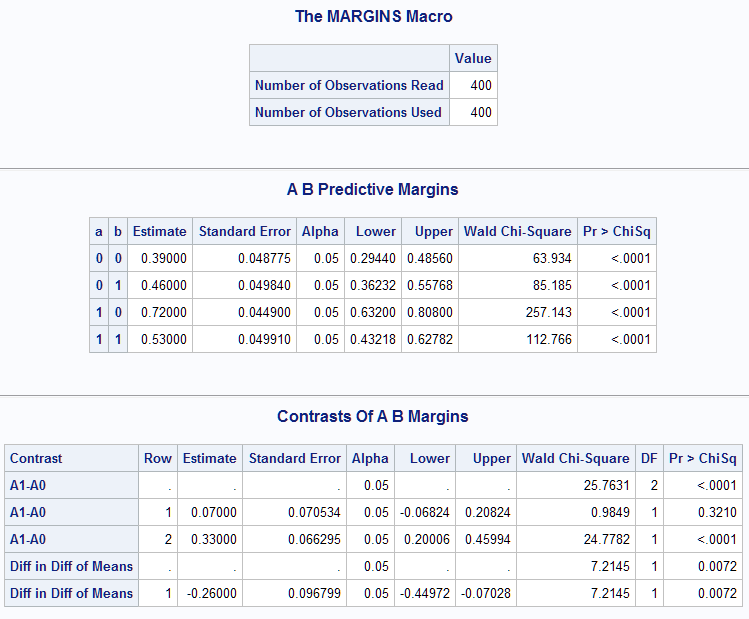Click 'Wald Chi-Square' header in Predictive Margins table
Image resolution: width=749 pixels, height=619 pixels.
click(517, 231)
